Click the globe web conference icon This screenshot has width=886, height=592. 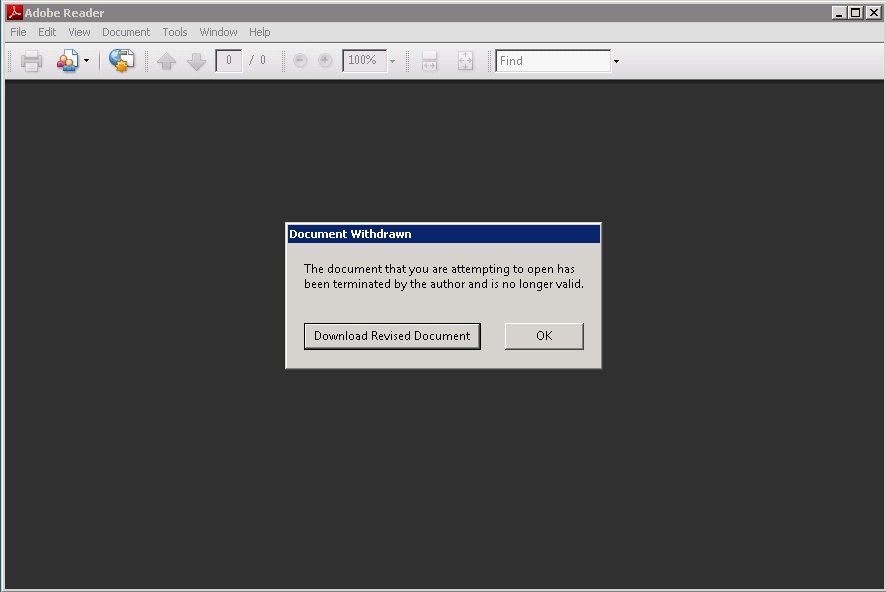click(x=121, y=61)
